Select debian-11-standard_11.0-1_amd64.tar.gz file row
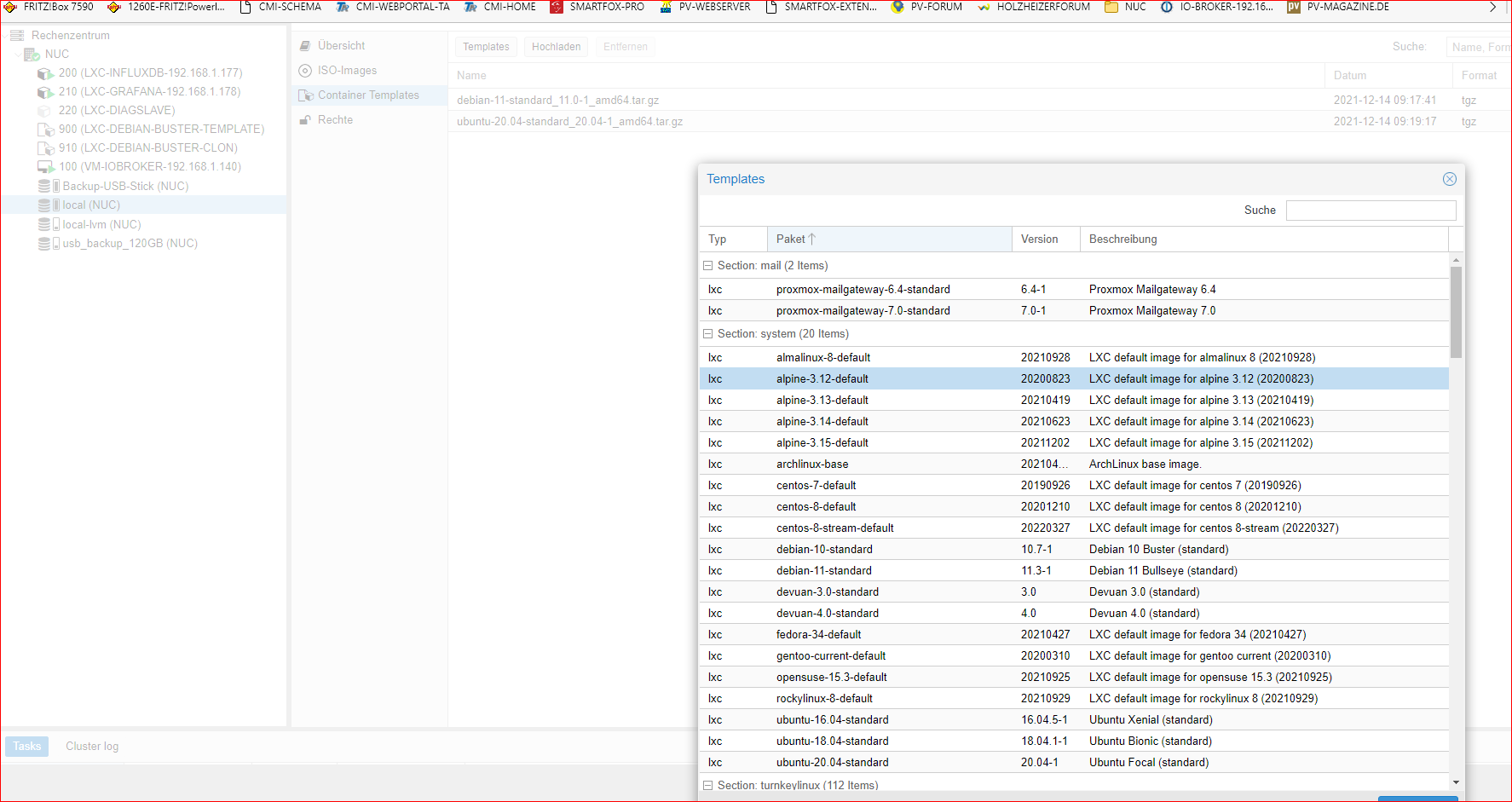The width and height of the screenshot is (1512, 802). click(x=980, y=101)
